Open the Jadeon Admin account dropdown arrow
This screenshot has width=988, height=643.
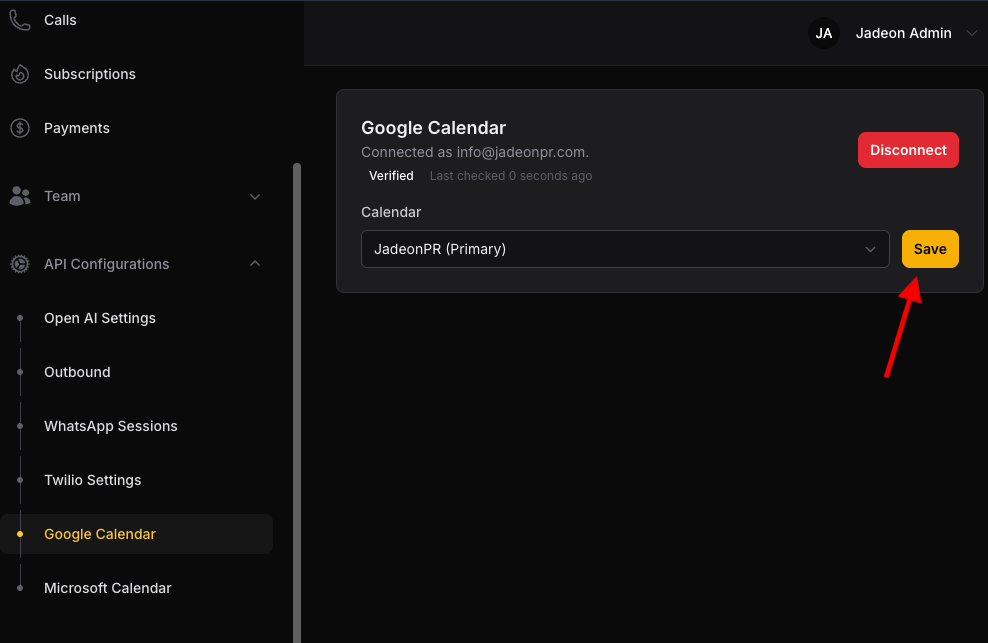[971, 33]
